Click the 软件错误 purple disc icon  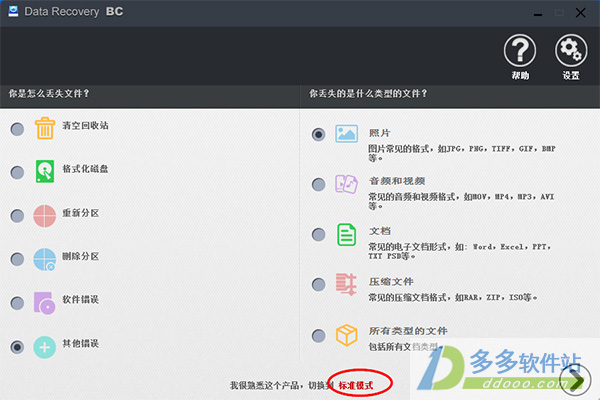click(x=44, y=303)
